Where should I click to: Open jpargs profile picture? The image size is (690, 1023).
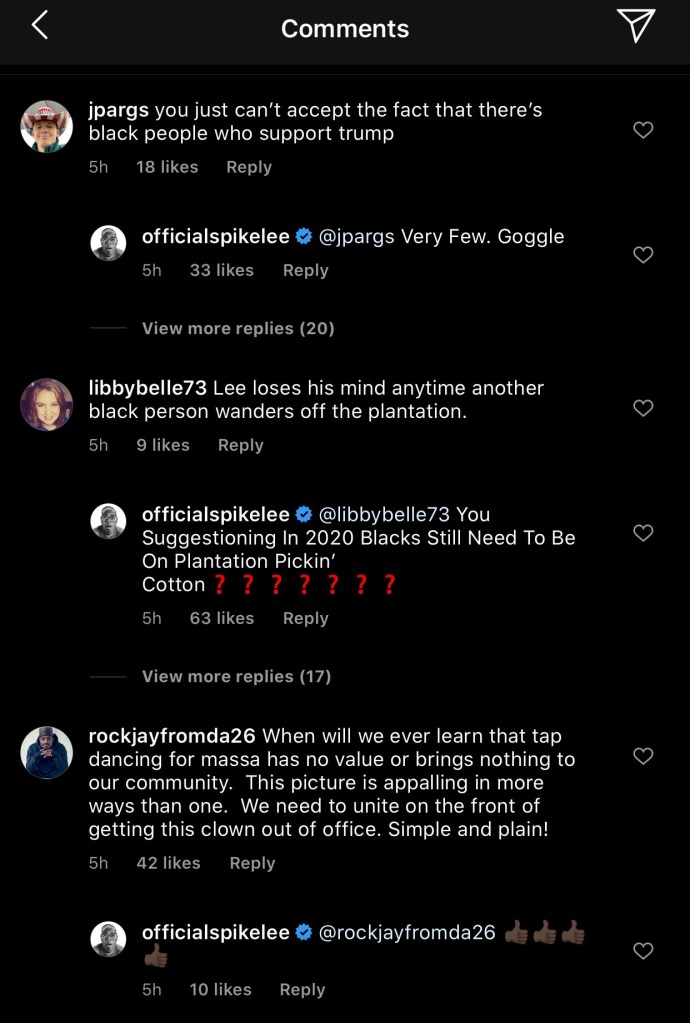[x=47, y=127]
